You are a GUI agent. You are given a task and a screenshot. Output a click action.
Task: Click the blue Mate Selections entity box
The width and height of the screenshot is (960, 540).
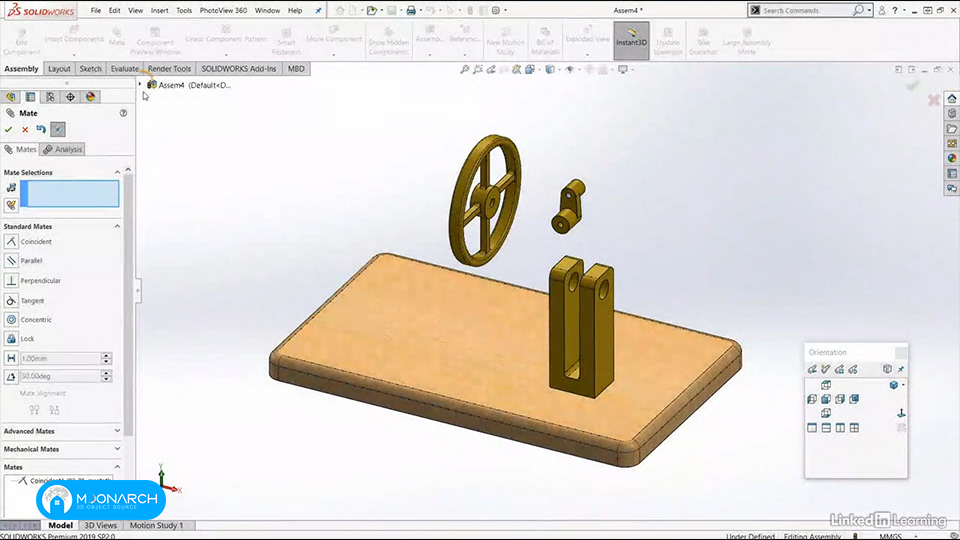pyautogui.click(x=70, y=194)
